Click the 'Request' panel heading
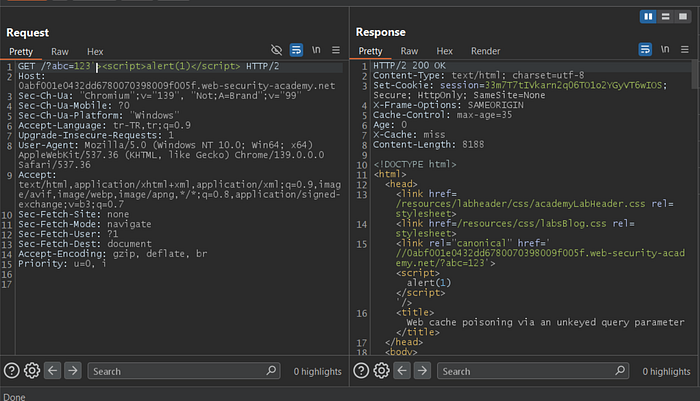 click(x=28, y=33)
